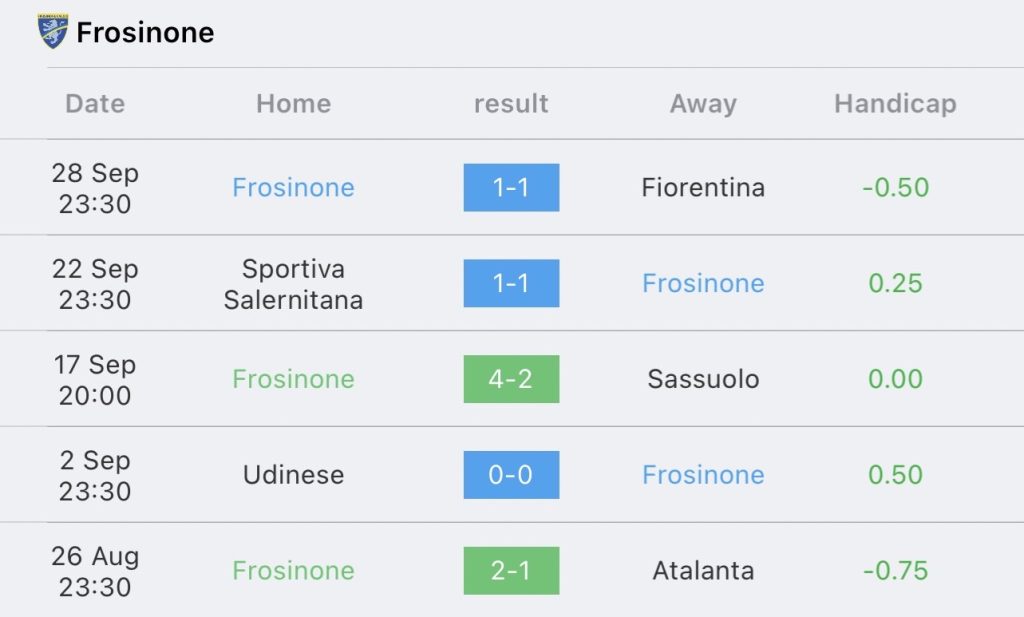The width and height of the screenshot is (1024, 617).
Task: Click the result column header
Action: click(x=511, y=104)
